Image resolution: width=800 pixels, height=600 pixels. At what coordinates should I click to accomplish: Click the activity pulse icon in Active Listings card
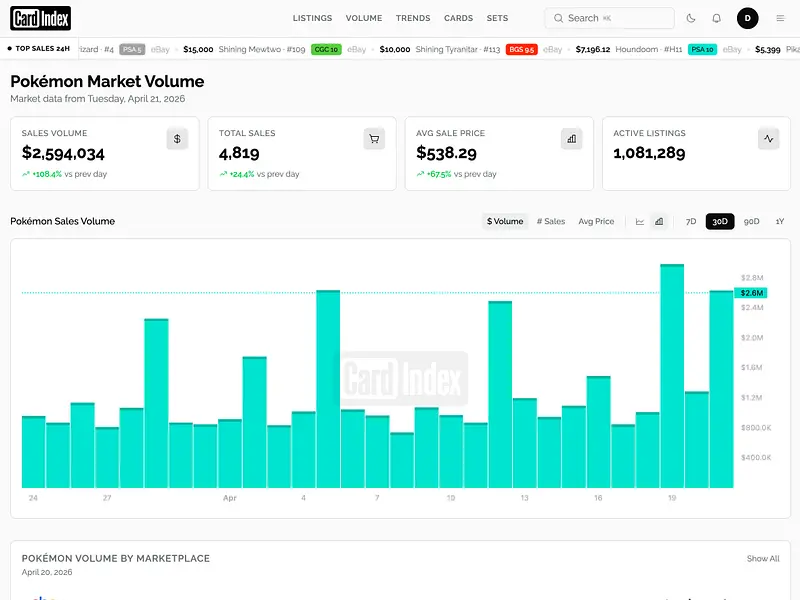pos(768,139)
